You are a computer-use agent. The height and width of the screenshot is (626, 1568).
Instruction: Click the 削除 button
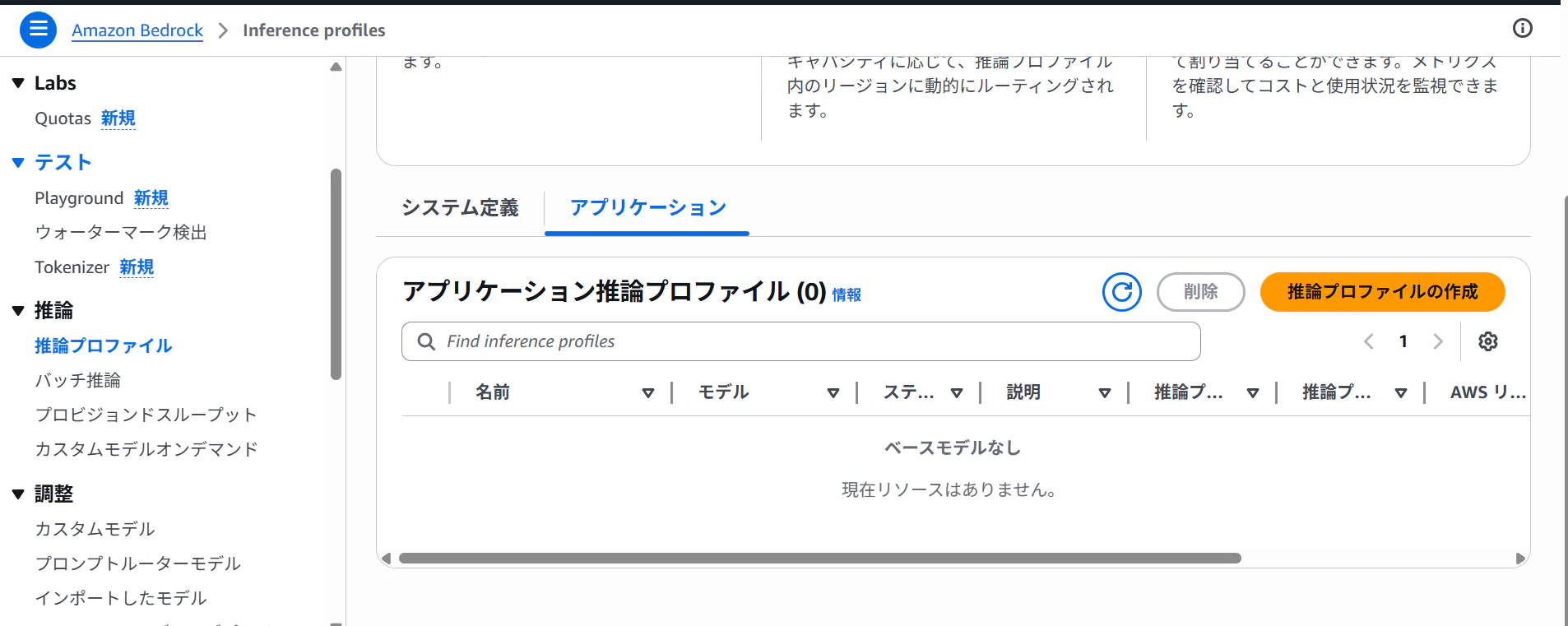(1200, 292)
